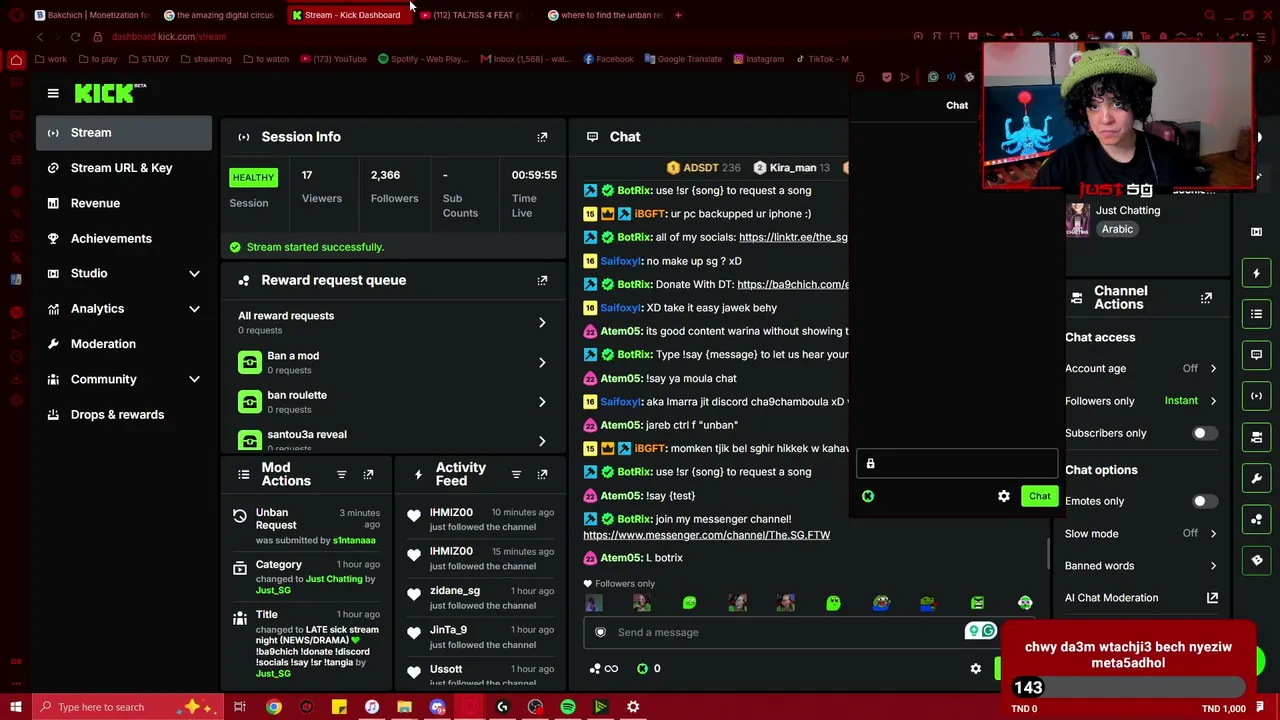This screenshot has height=720, width=1280.
Task: Open the YouTube bookmark
Action: [x=332, y=59]
